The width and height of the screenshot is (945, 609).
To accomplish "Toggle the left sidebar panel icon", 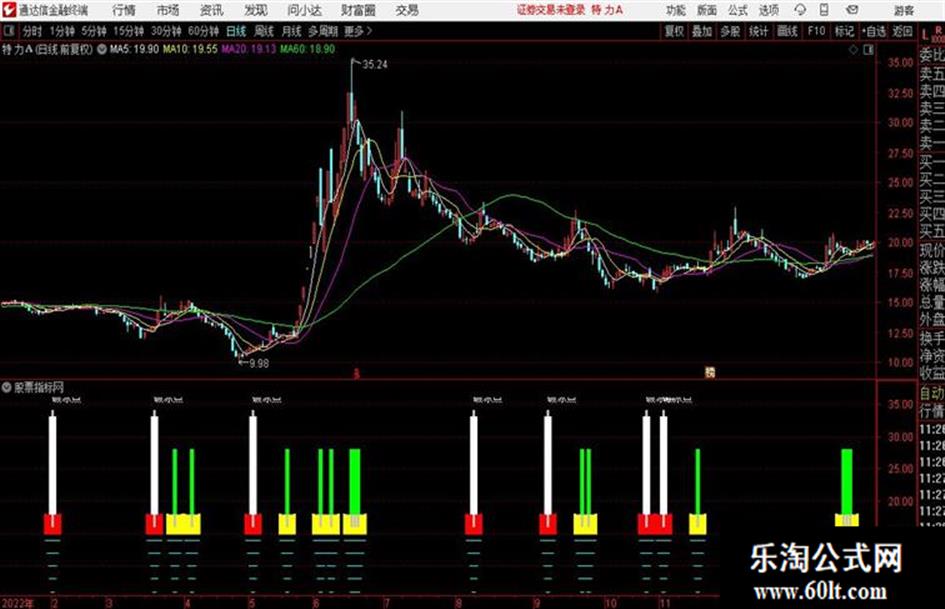I will [8, 30].
